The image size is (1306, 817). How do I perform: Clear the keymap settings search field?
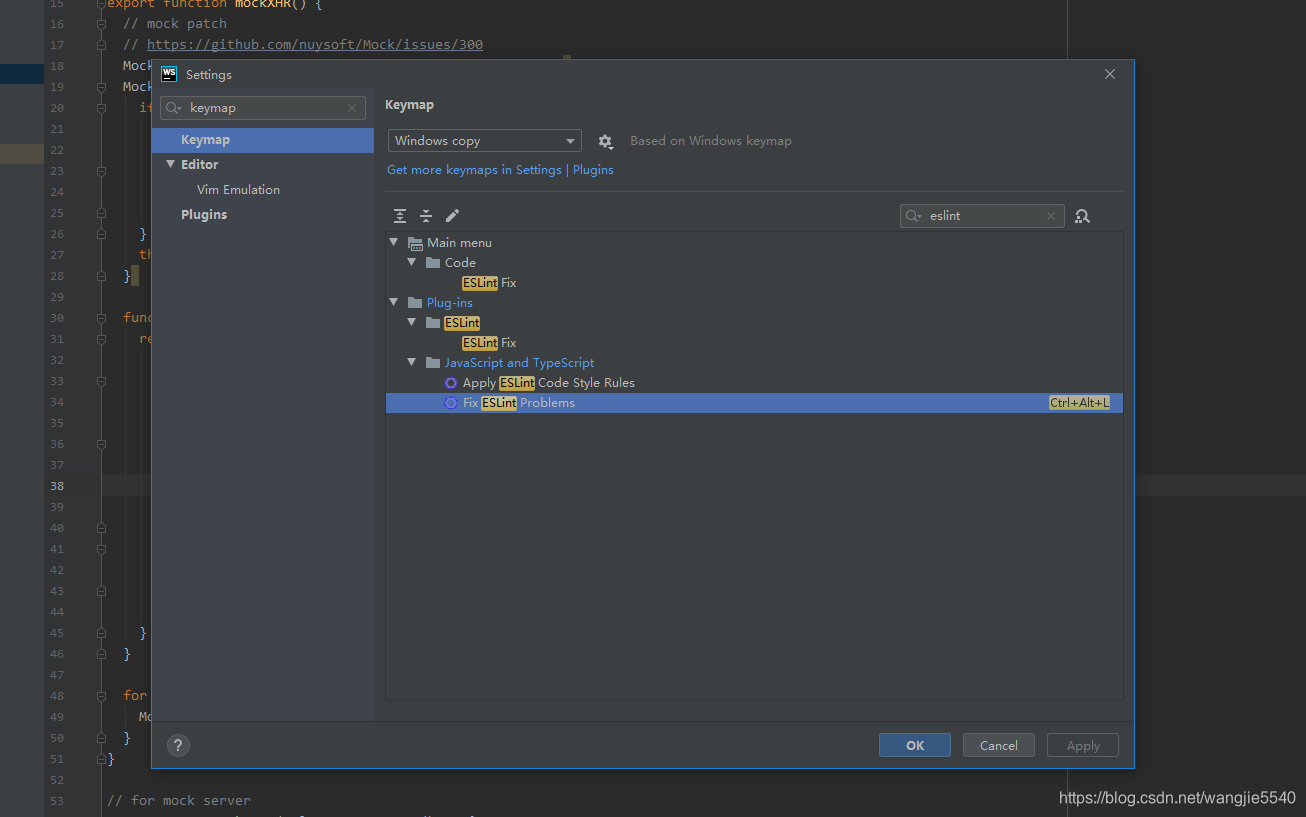click(352, 108)
